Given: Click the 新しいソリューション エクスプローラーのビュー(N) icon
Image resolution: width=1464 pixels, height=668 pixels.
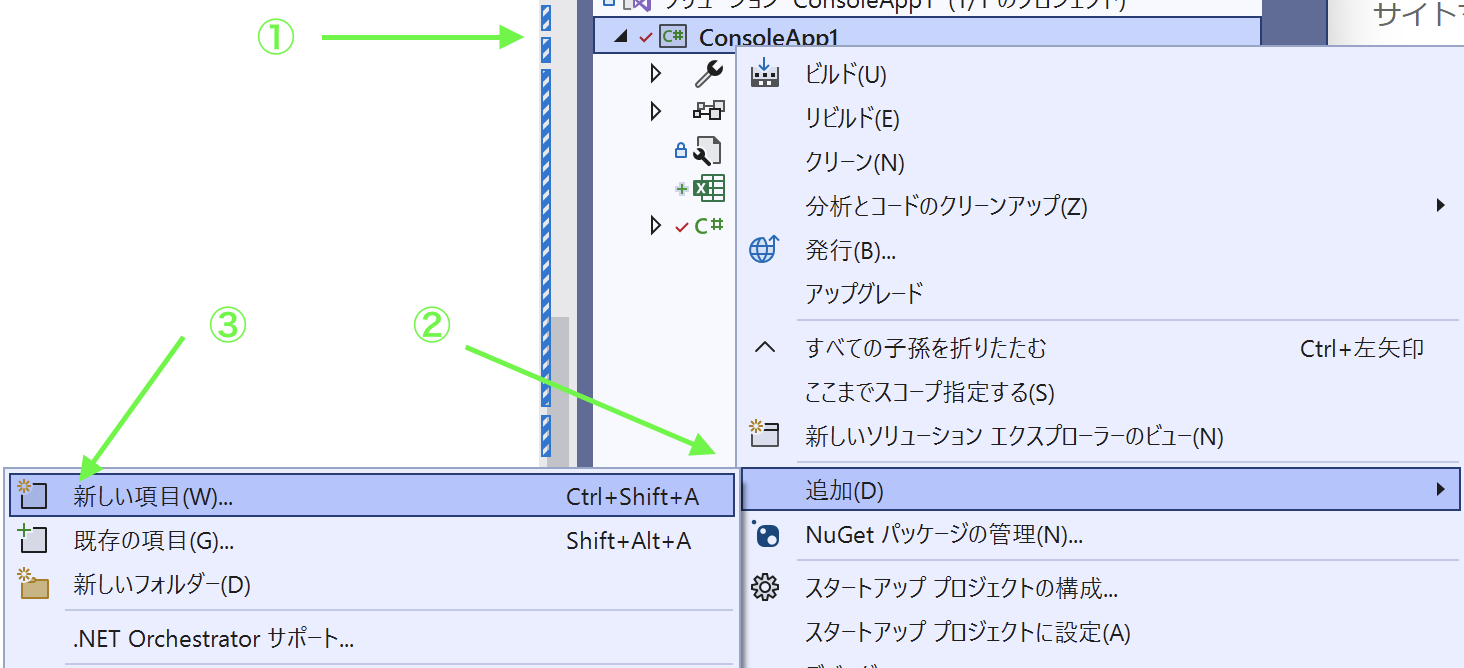Looking at the screenshot, I should [764, 433].
